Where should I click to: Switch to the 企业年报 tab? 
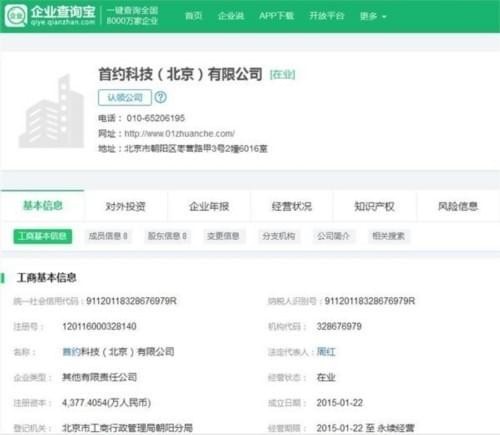point(209,206)
